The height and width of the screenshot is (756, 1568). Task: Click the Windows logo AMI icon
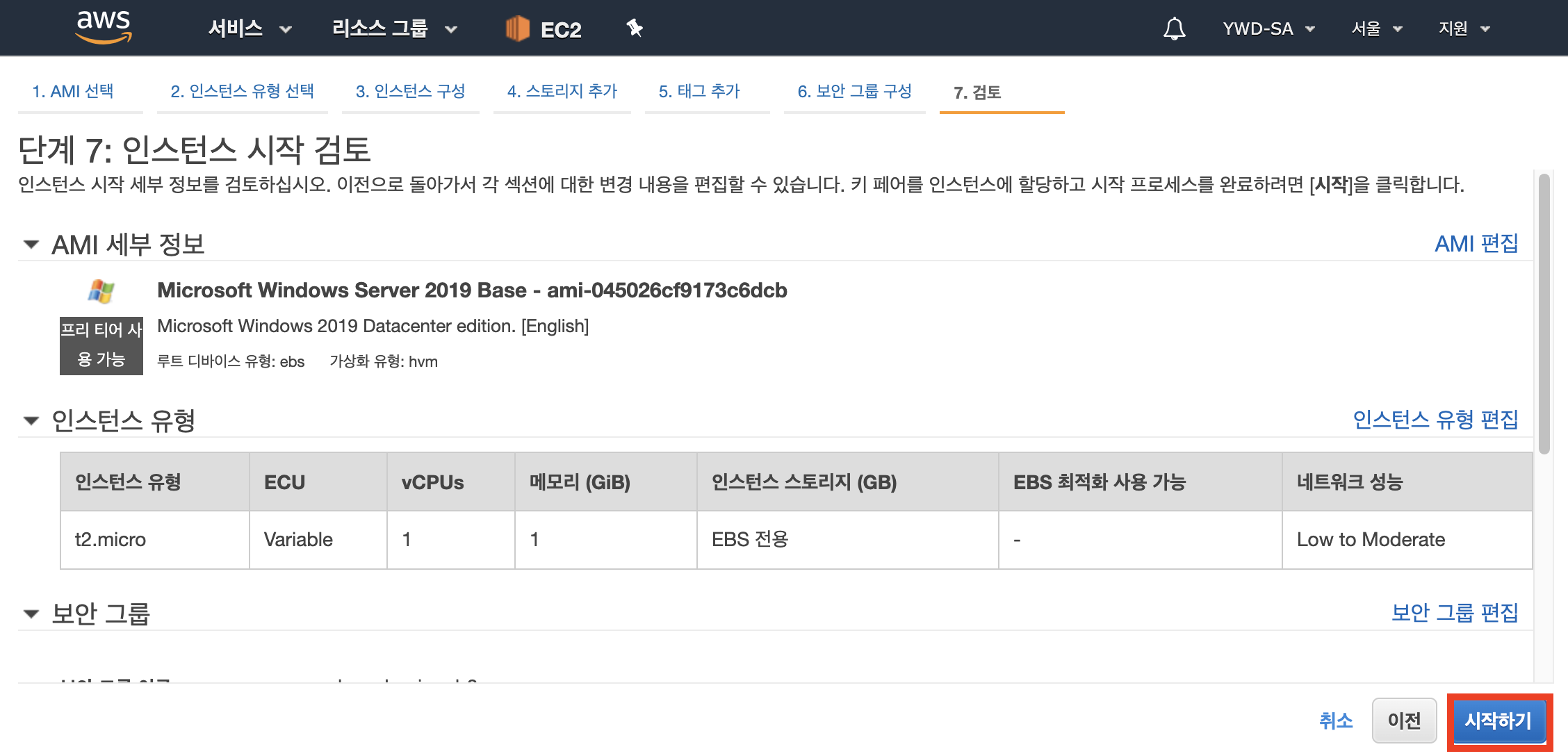coord(101,291)
